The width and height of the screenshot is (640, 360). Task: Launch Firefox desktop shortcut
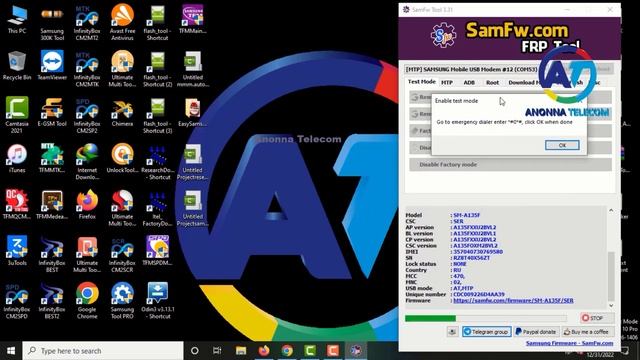coord(87,205)
